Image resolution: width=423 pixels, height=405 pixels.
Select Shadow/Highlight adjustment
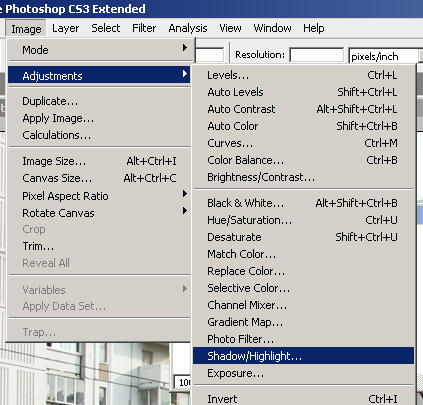click(303, 356)
